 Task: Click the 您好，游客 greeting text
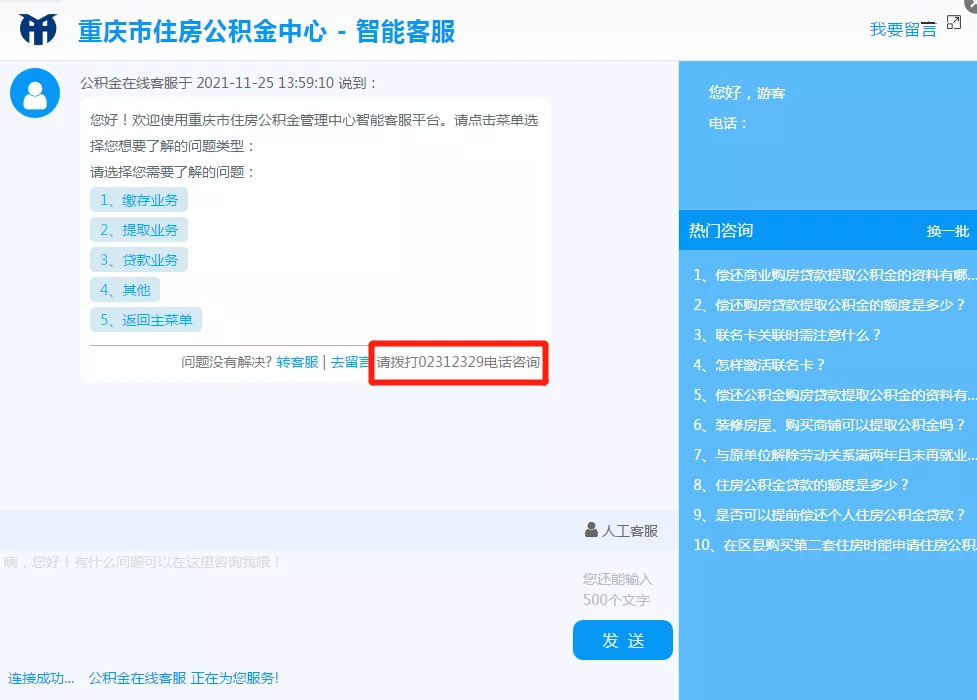(x=746, y=93)
